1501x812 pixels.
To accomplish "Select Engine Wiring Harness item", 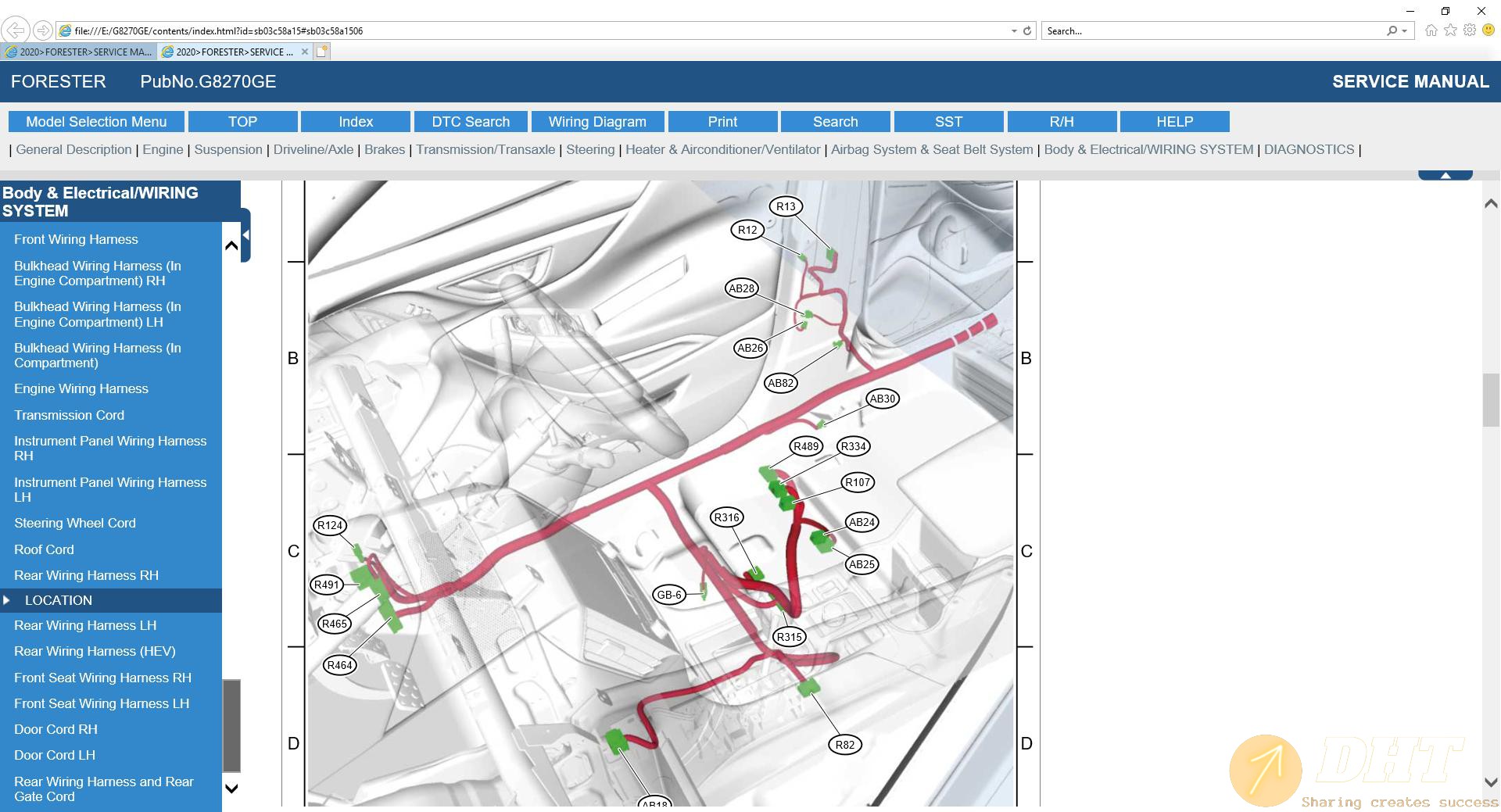I will click(x=81, y=388).
